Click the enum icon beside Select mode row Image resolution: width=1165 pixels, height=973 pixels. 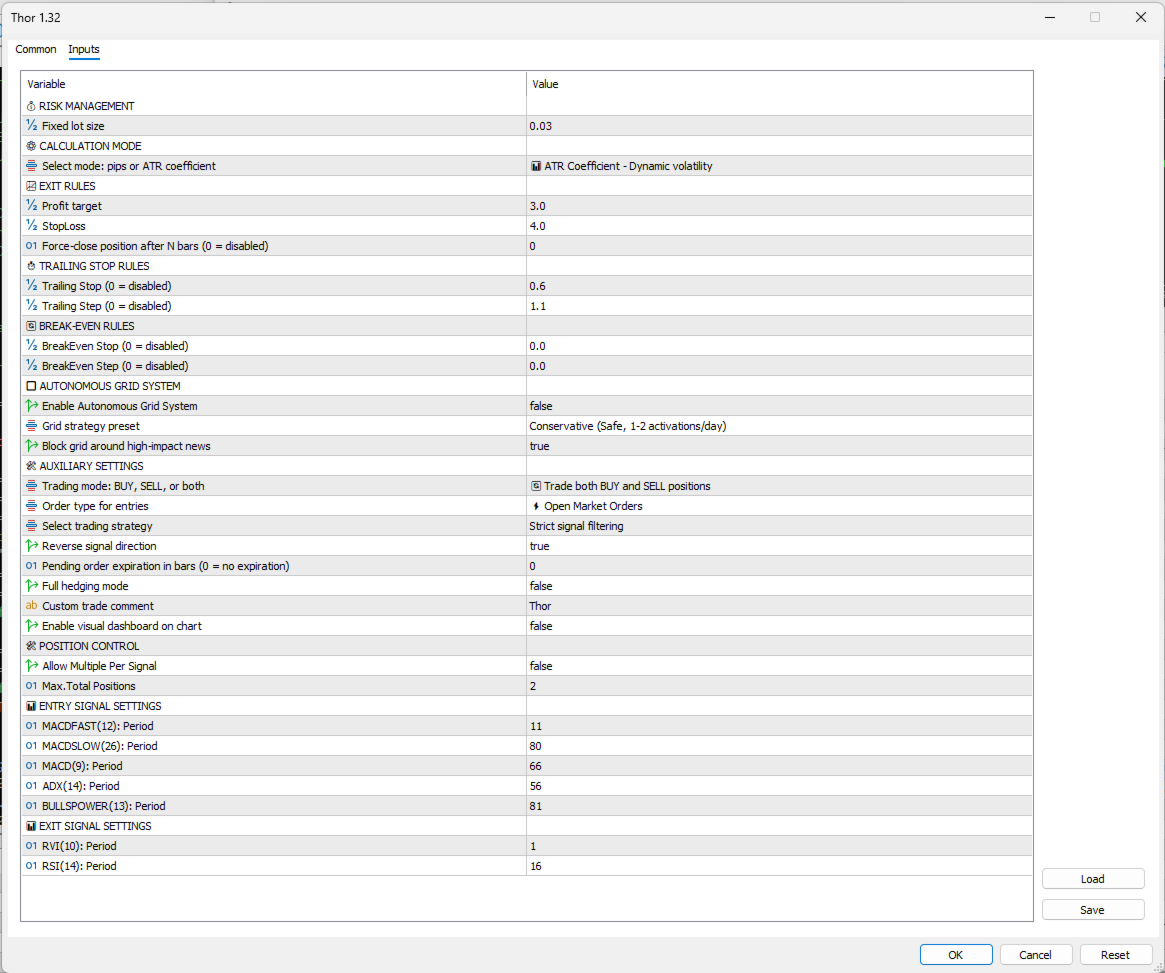coord(31,166)
